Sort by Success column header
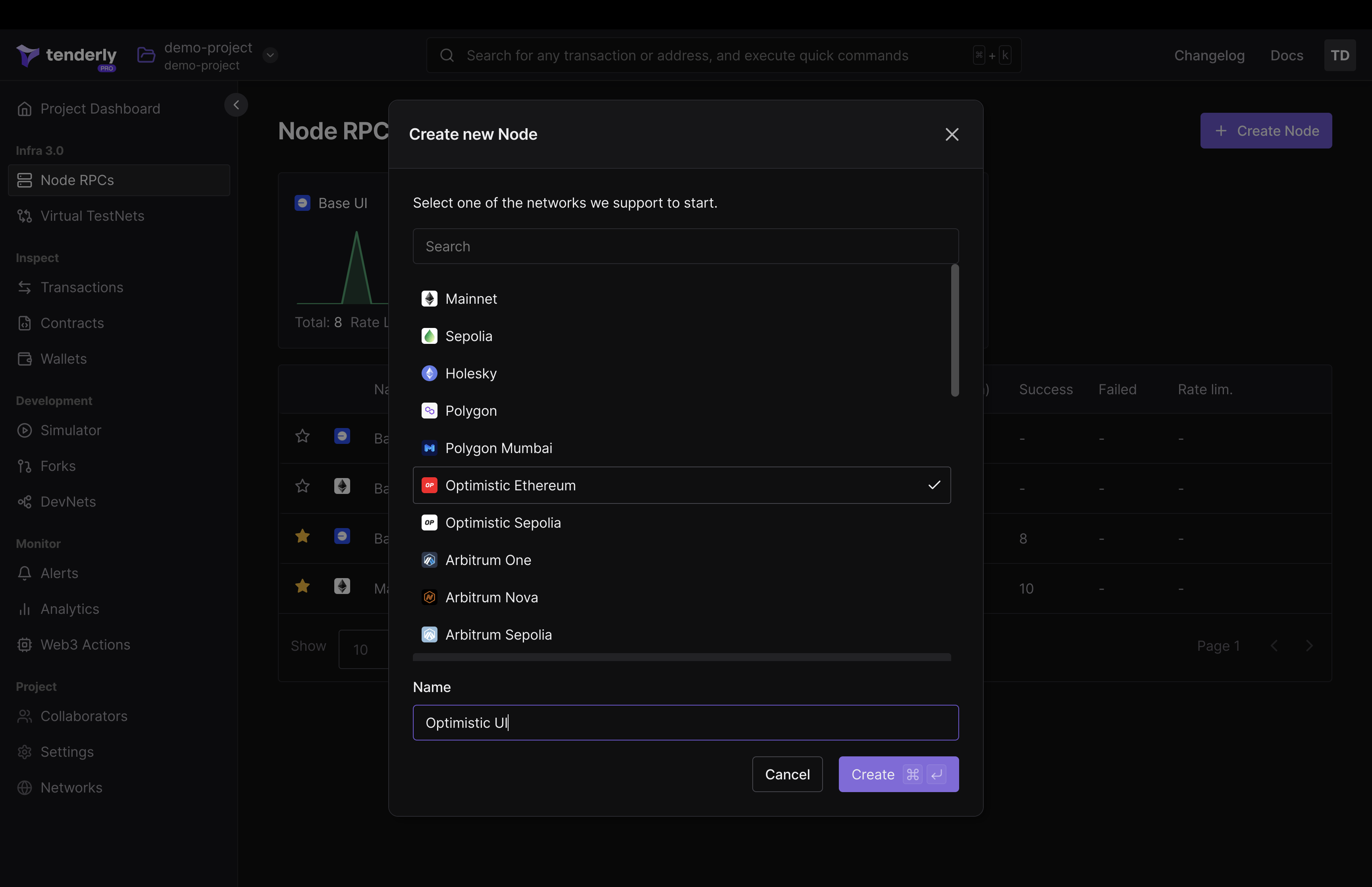The width and height of the screenshot is (1372, 887). tap(1046, 390)
